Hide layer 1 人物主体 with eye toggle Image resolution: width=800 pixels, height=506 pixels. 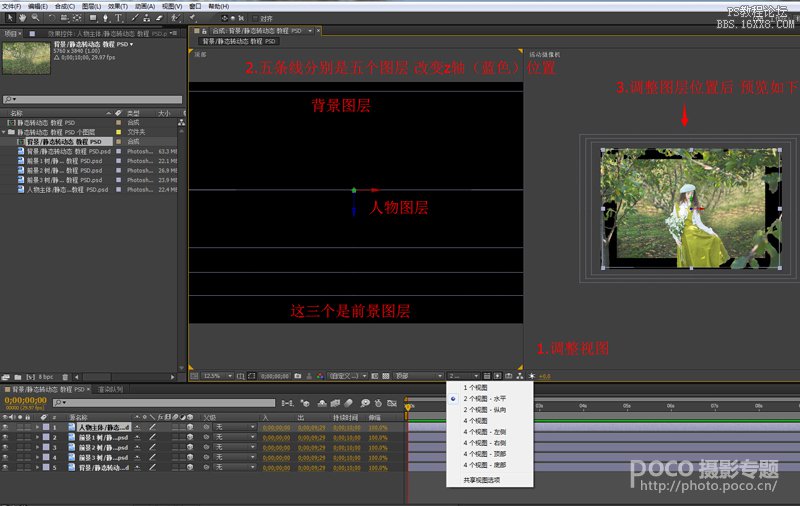5,427
